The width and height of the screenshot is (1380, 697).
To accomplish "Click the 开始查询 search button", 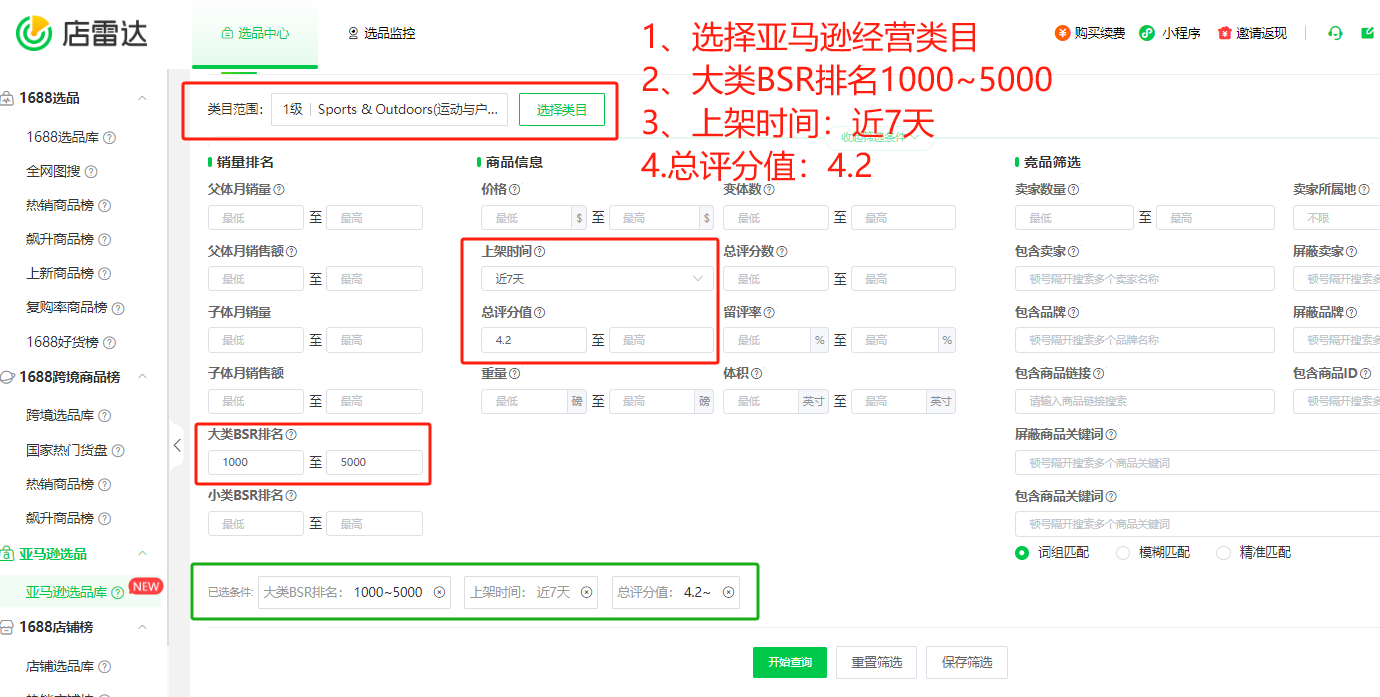I will tap(790, 662).
